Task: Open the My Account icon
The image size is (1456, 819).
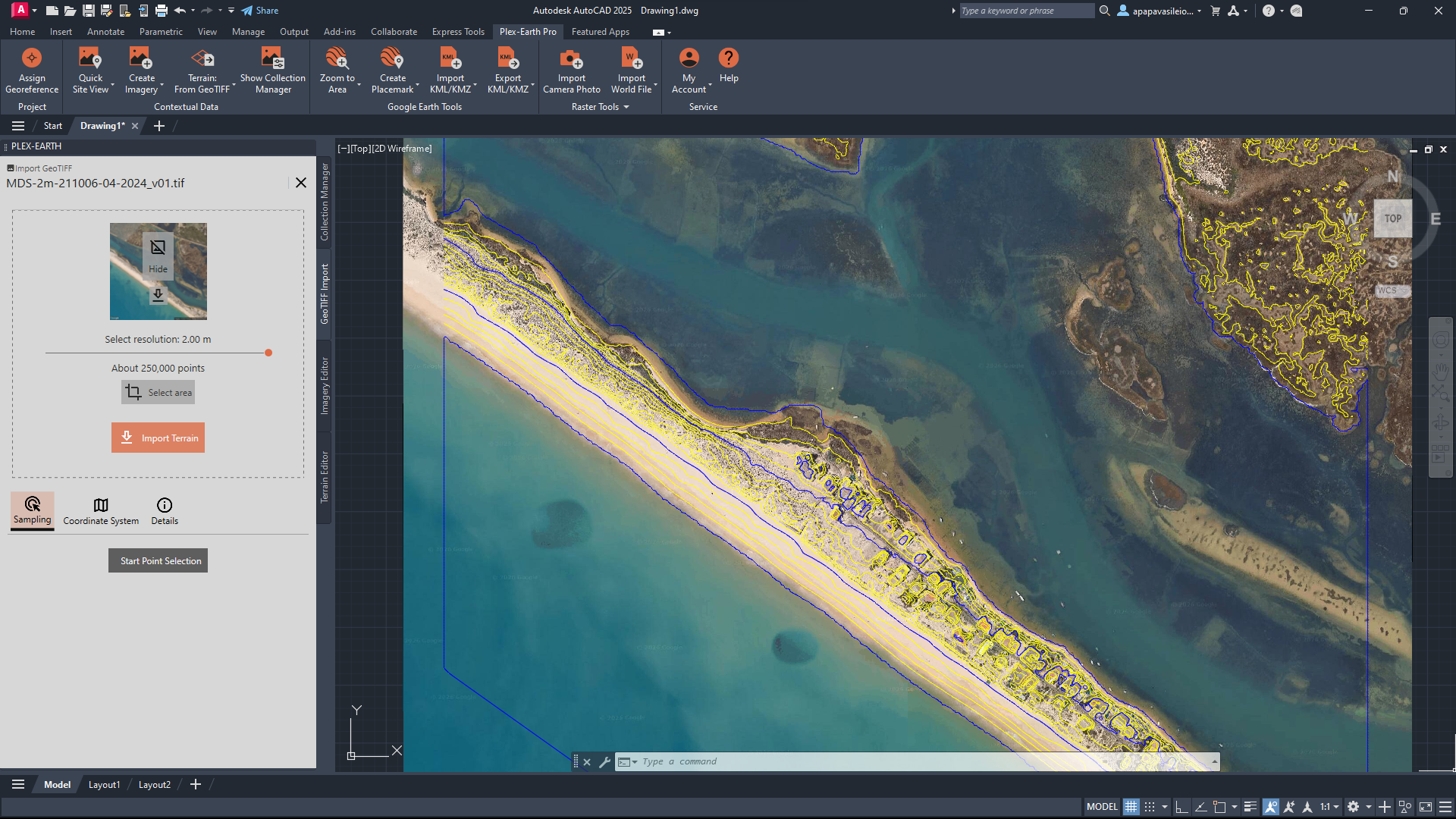Action: [x=689, y=58]
